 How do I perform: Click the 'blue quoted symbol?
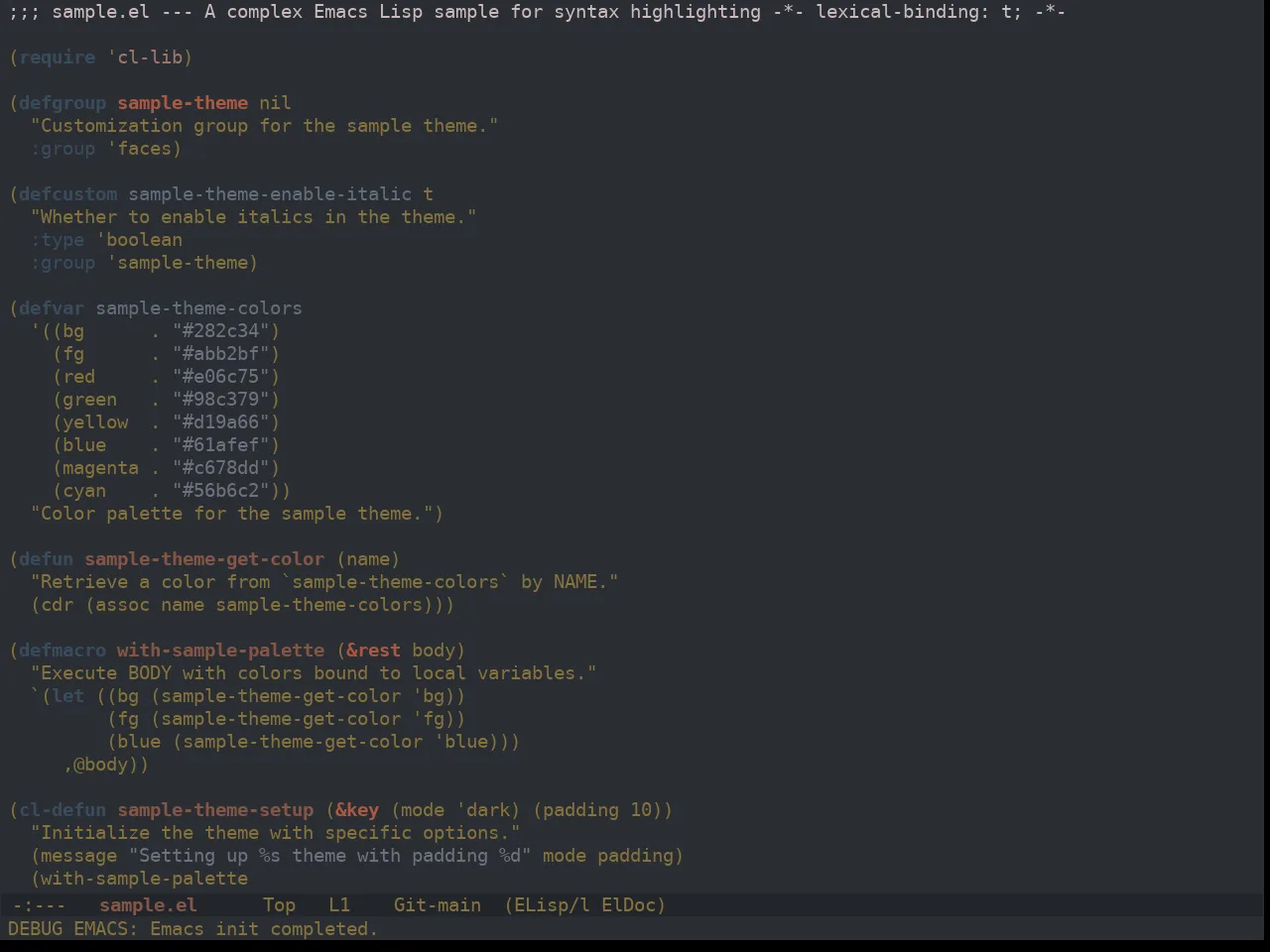pyautogui.click(x=461, y=741)
